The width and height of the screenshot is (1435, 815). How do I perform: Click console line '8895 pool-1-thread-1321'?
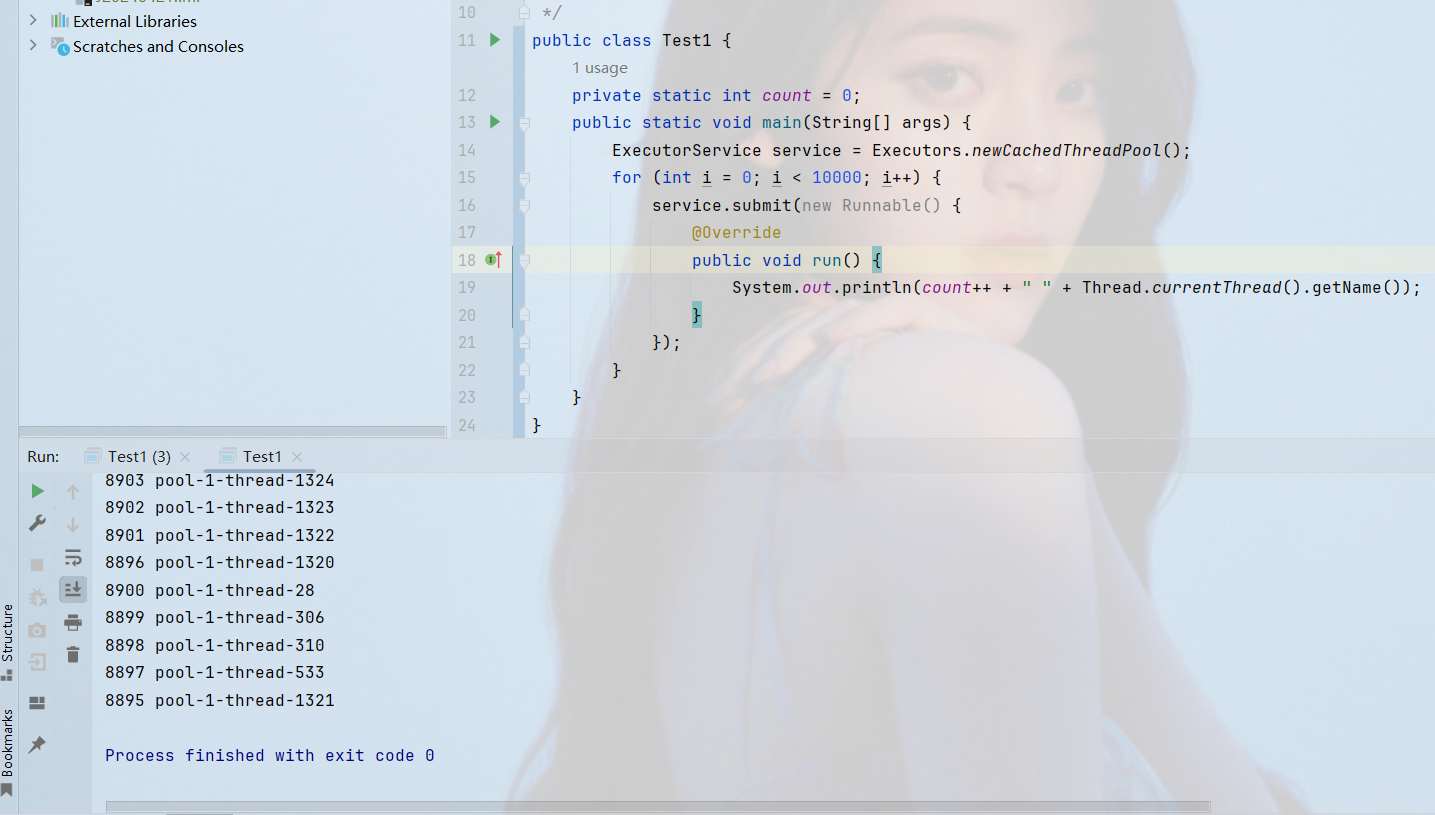click(x=220, y=700)
